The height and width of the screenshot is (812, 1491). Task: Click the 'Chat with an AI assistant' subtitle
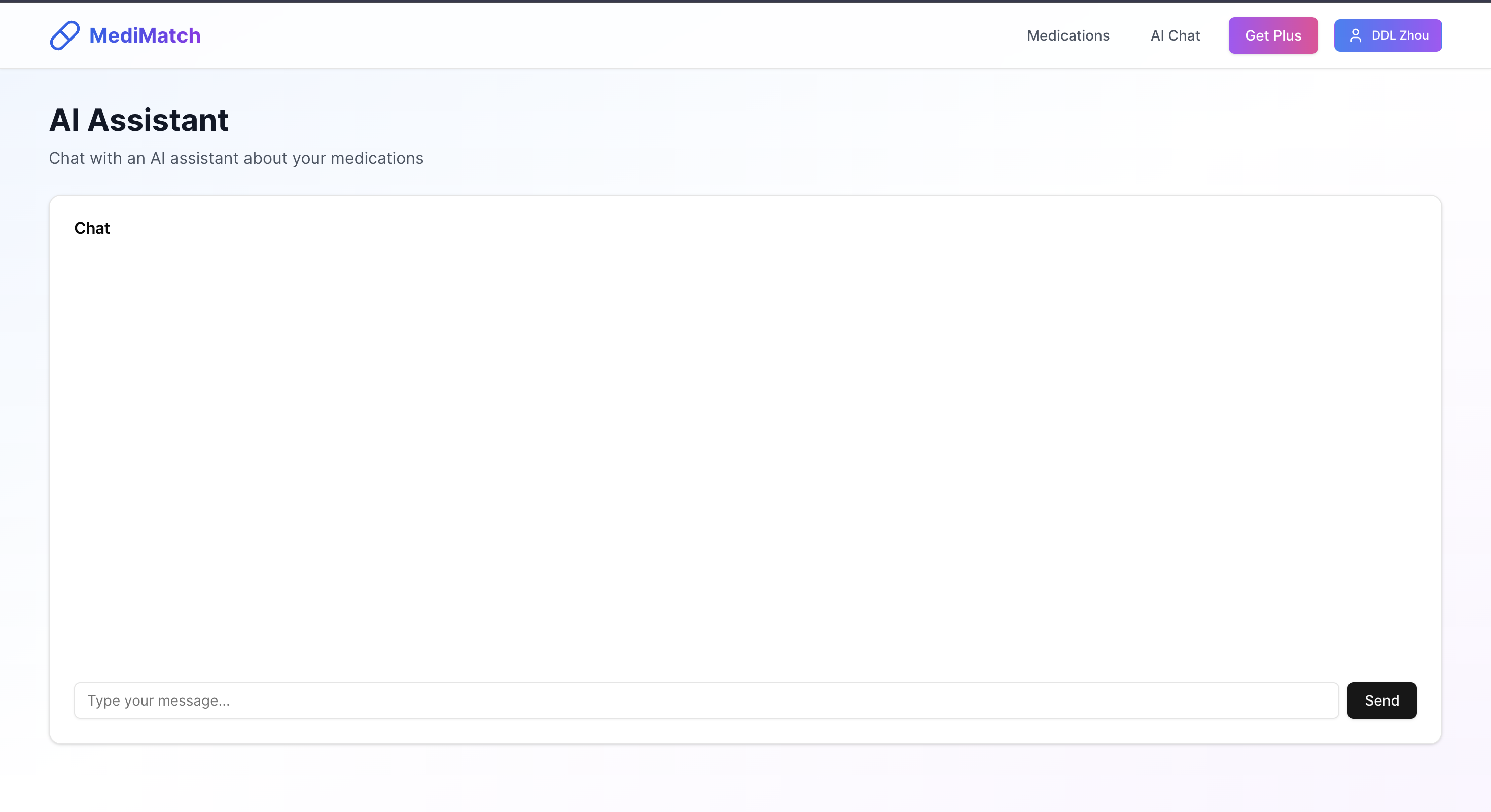pos(236,158)
